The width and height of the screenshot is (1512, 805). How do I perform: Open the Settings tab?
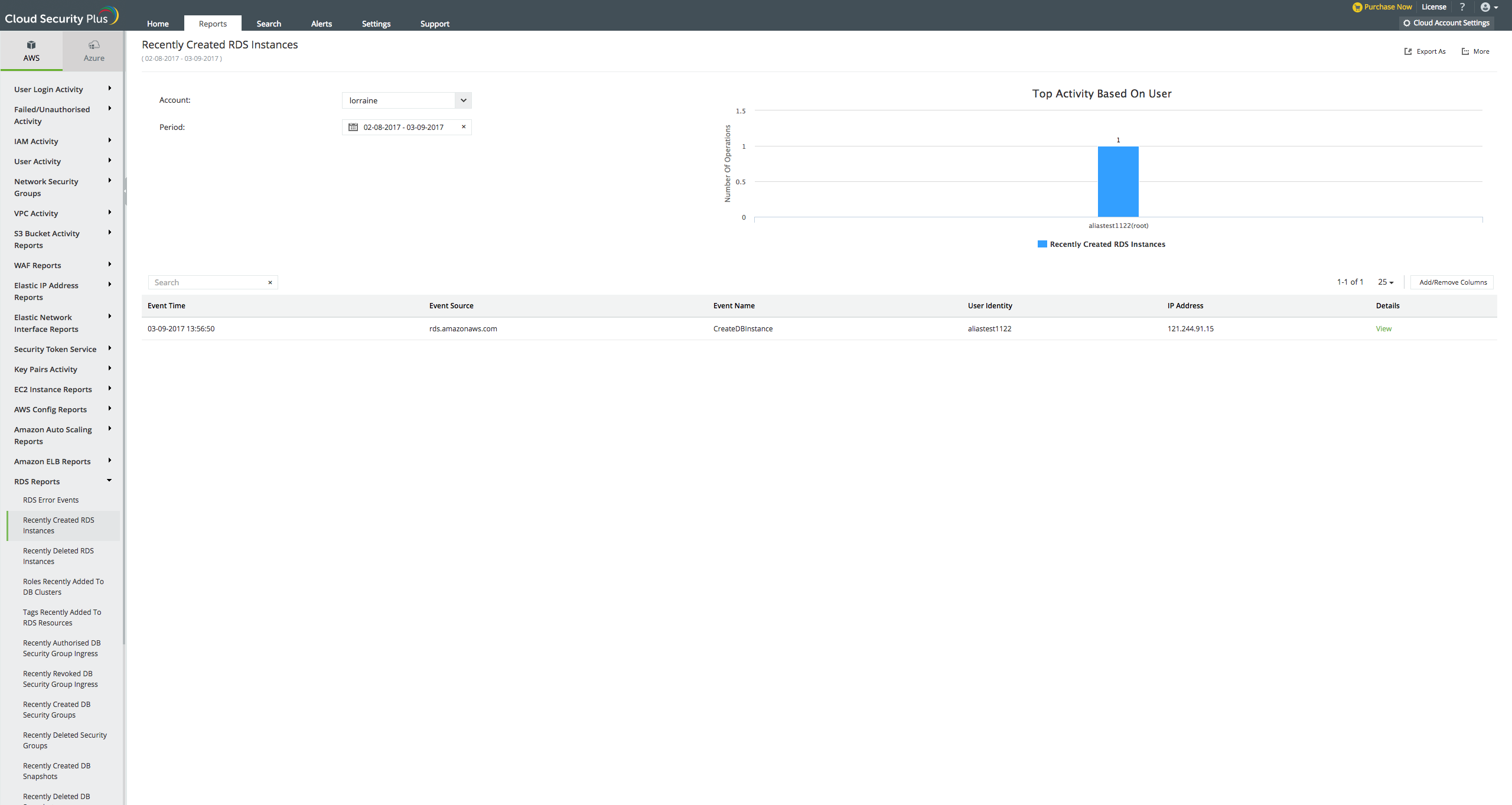[x=376, y=24]
